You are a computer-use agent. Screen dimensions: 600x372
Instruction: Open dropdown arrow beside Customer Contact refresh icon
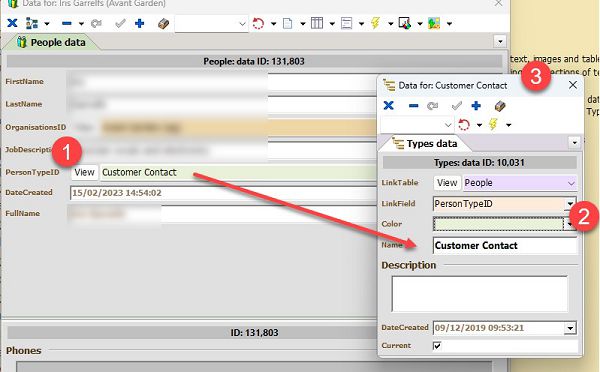tap(479, 125)
